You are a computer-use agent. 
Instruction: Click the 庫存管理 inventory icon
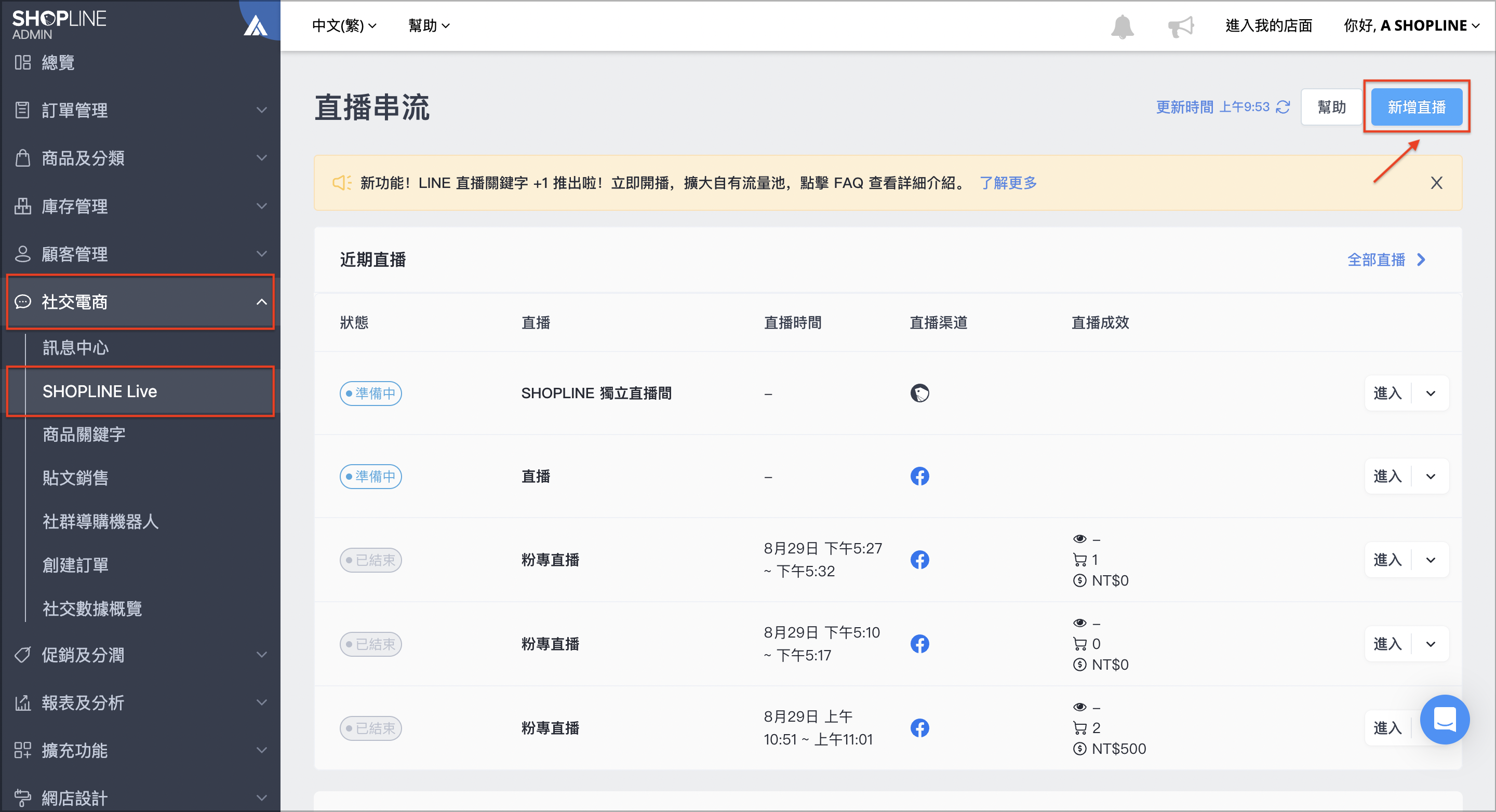pyautogui.click(x=23, y=206)
